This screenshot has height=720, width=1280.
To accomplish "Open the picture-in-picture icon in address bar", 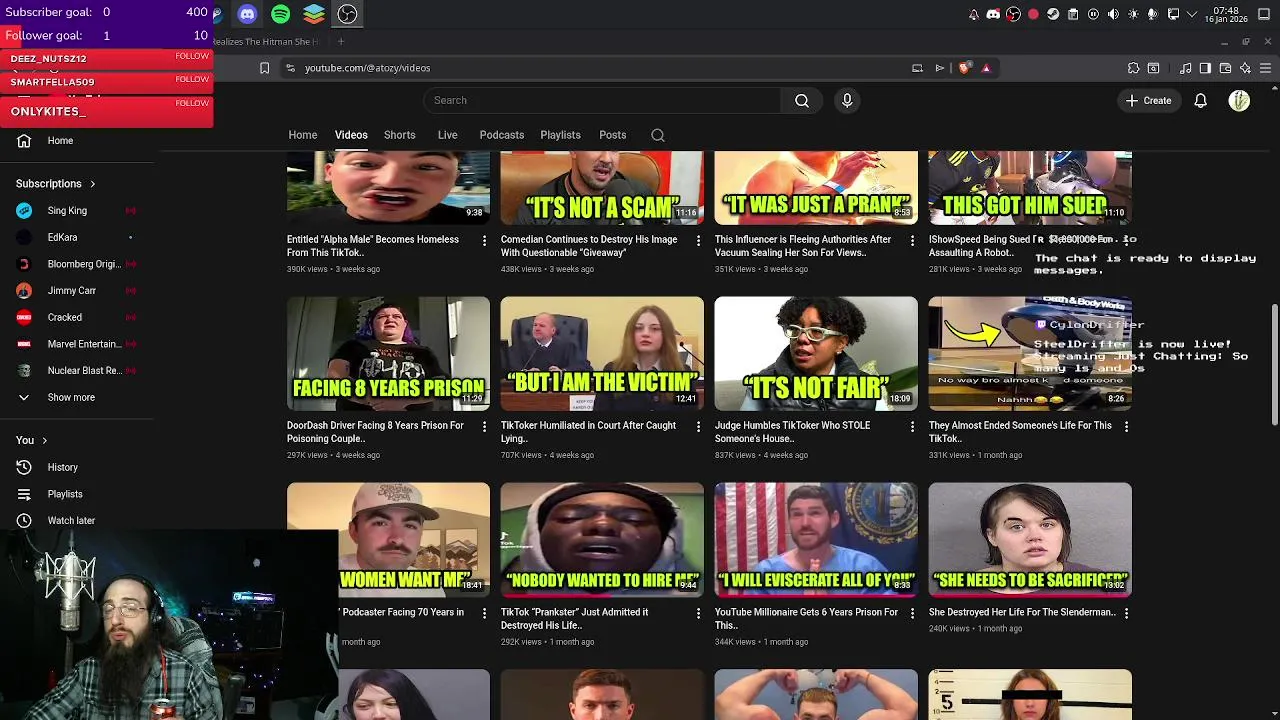I will coord(917,68).
